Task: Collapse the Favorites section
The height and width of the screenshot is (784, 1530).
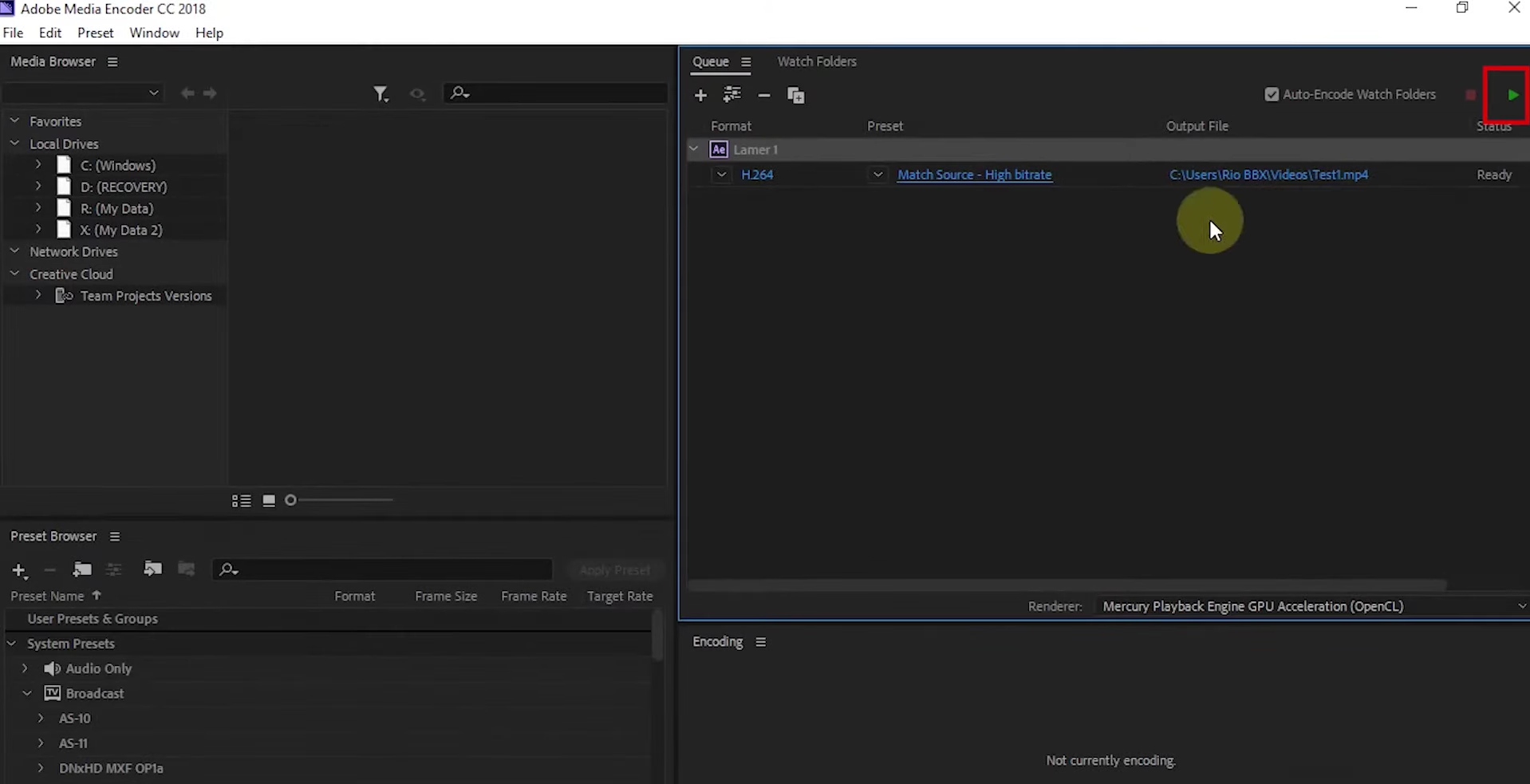Action: click(14, 120)
